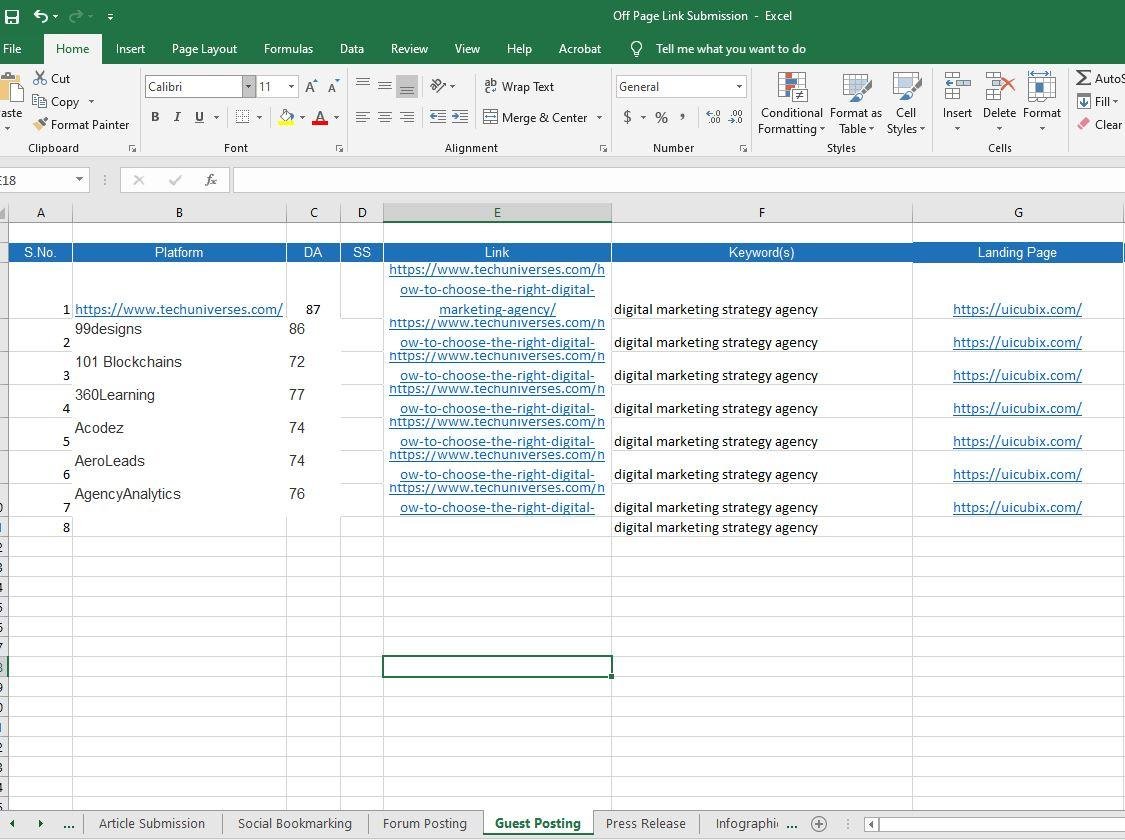This screenshot has height=840, width=1125.
Task: Switch to the Article Submission sheet tab
Action: [152, 824]
